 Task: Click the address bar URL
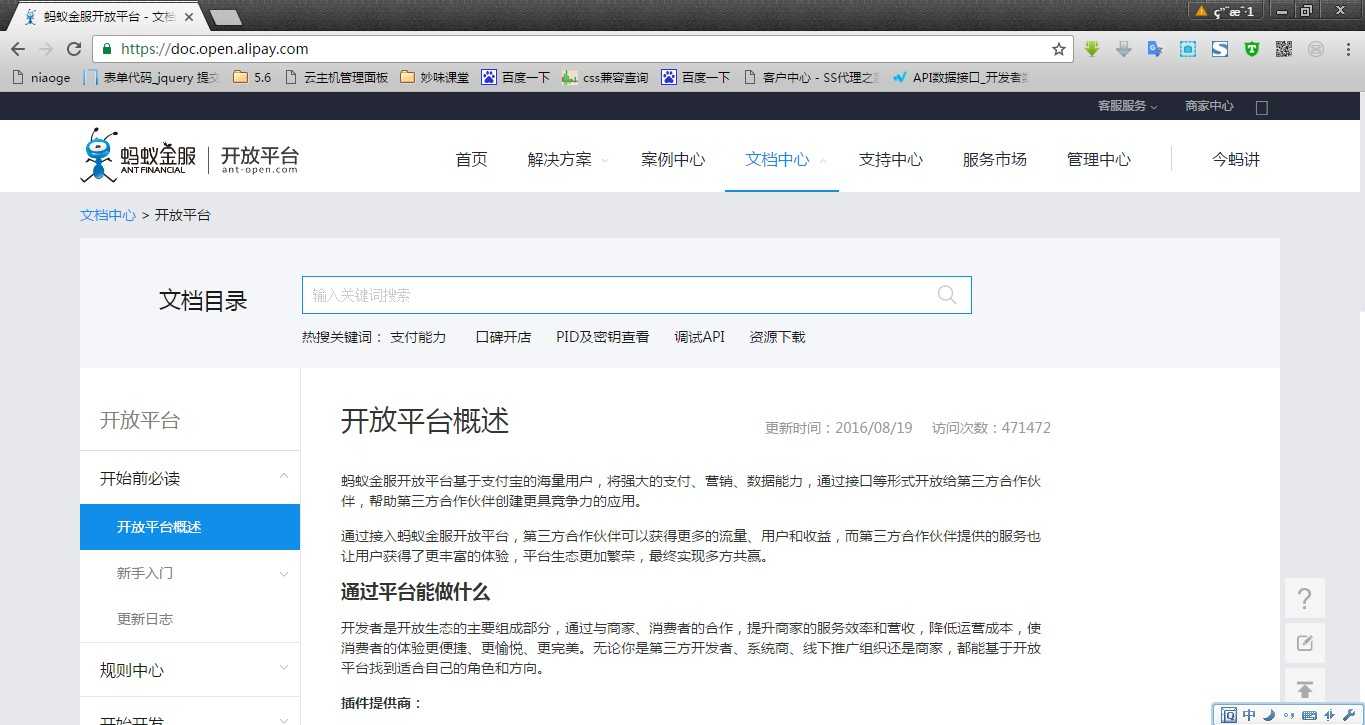[x=214, y=49]
